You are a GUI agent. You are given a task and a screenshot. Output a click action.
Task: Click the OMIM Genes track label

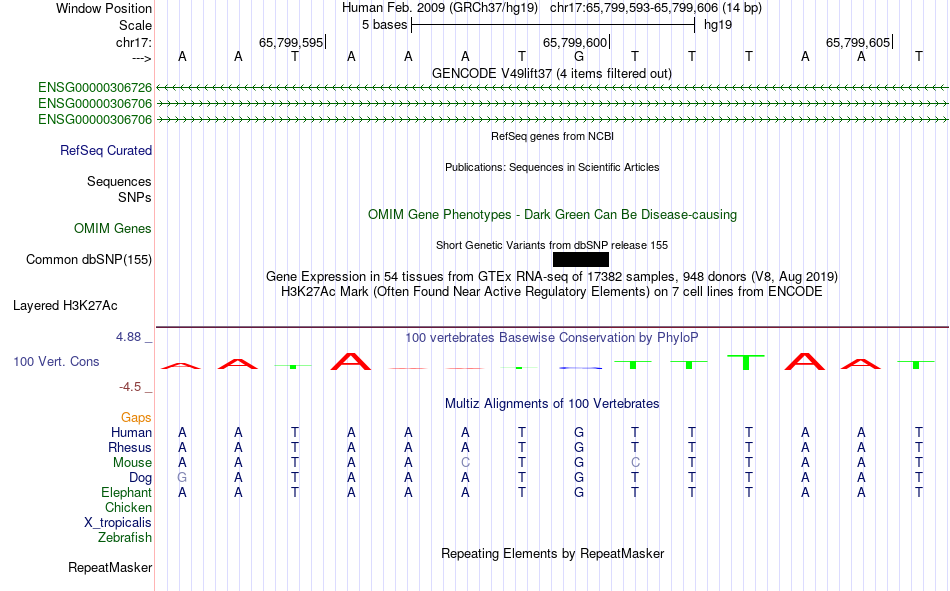pyautogui.click(x=113, y=229)
